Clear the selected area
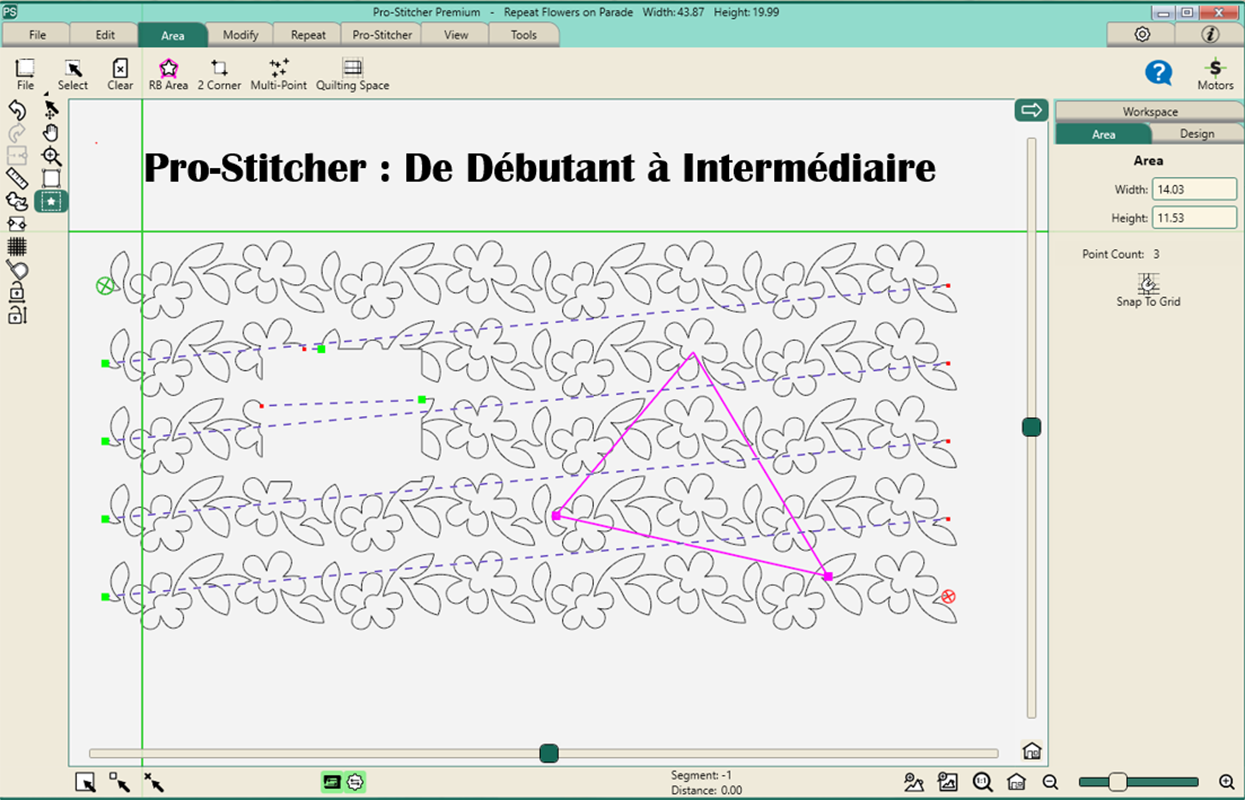This screenshot has width=1245, height=800. (x=120, y=74)
